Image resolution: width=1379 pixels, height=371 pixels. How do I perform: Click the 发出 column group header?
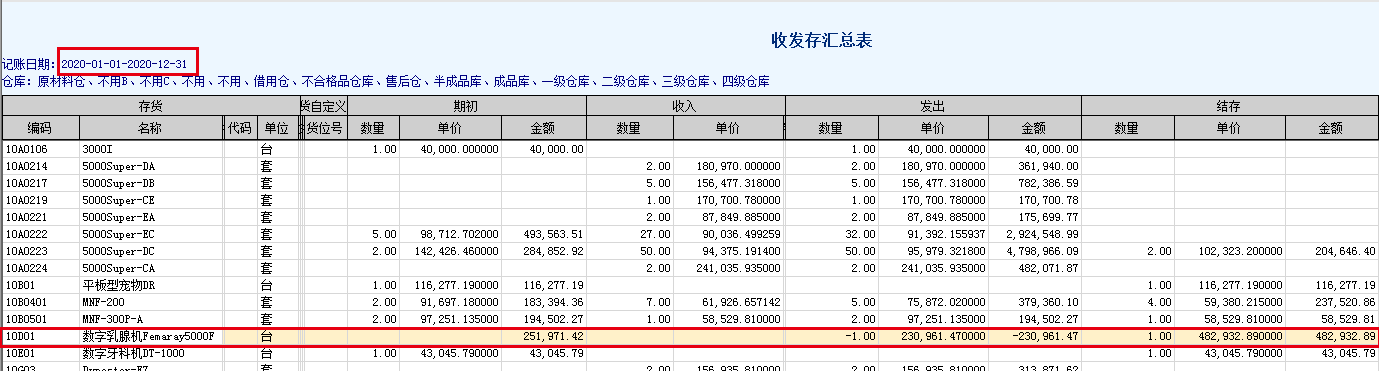pyautogui.click(x=933, y=106)
